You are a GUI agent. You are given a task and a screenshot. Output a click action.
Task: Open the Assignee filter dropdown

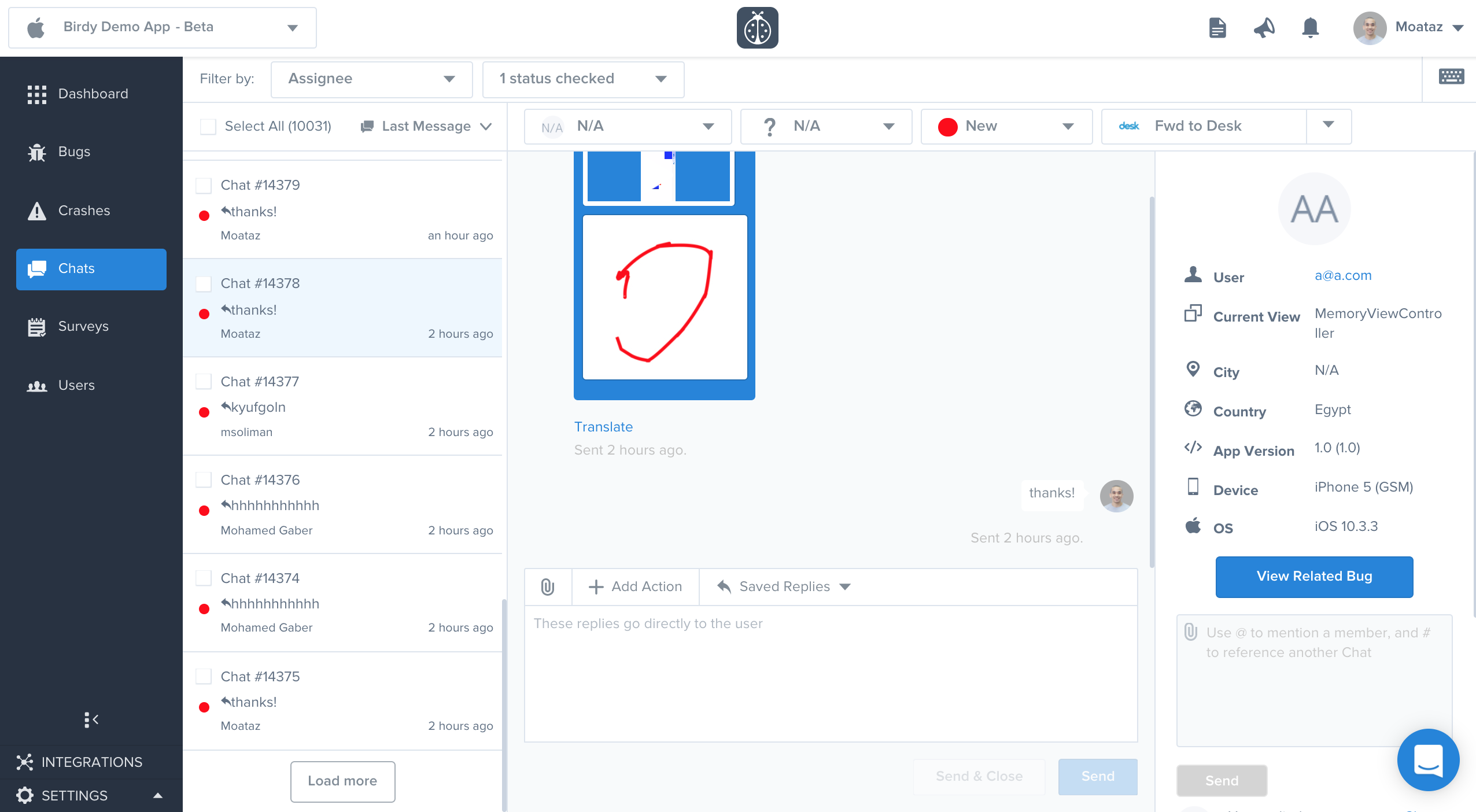click(x=371, y=79)
